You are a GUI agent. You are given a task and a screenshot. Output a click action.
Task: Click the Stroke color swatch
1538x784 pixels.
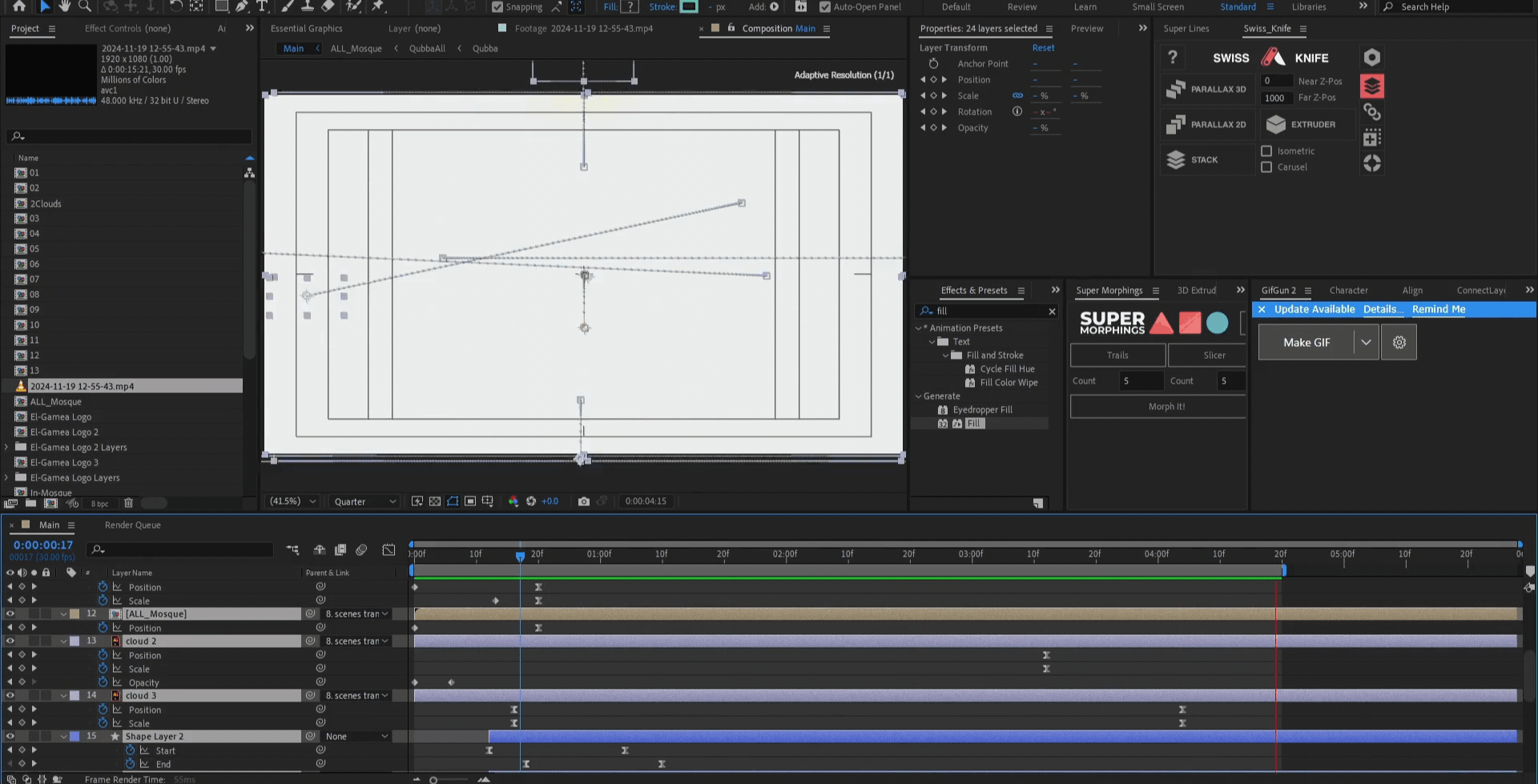coord(689,6)
